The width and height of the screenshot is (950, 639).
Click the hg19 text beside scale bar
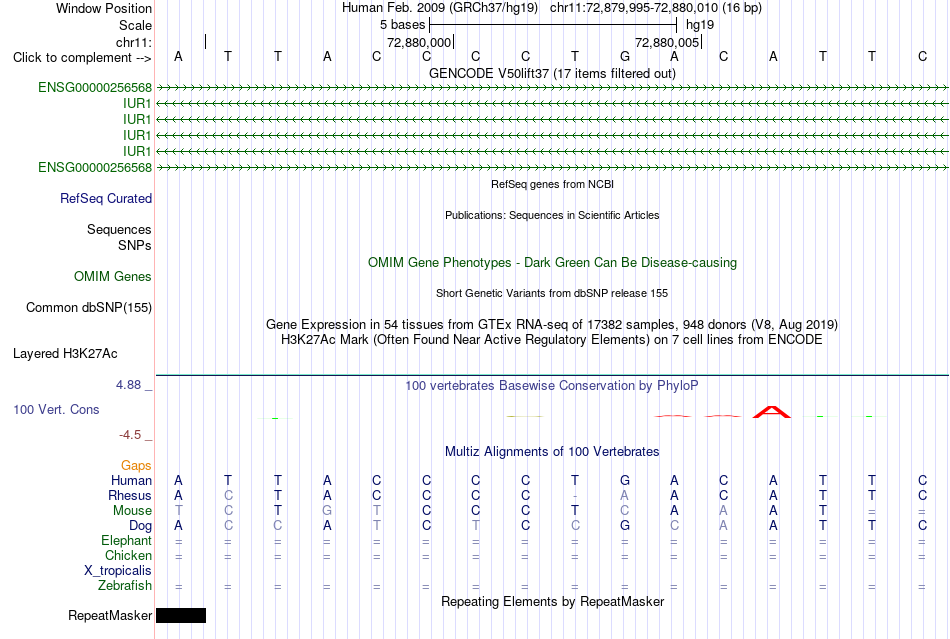700,25
